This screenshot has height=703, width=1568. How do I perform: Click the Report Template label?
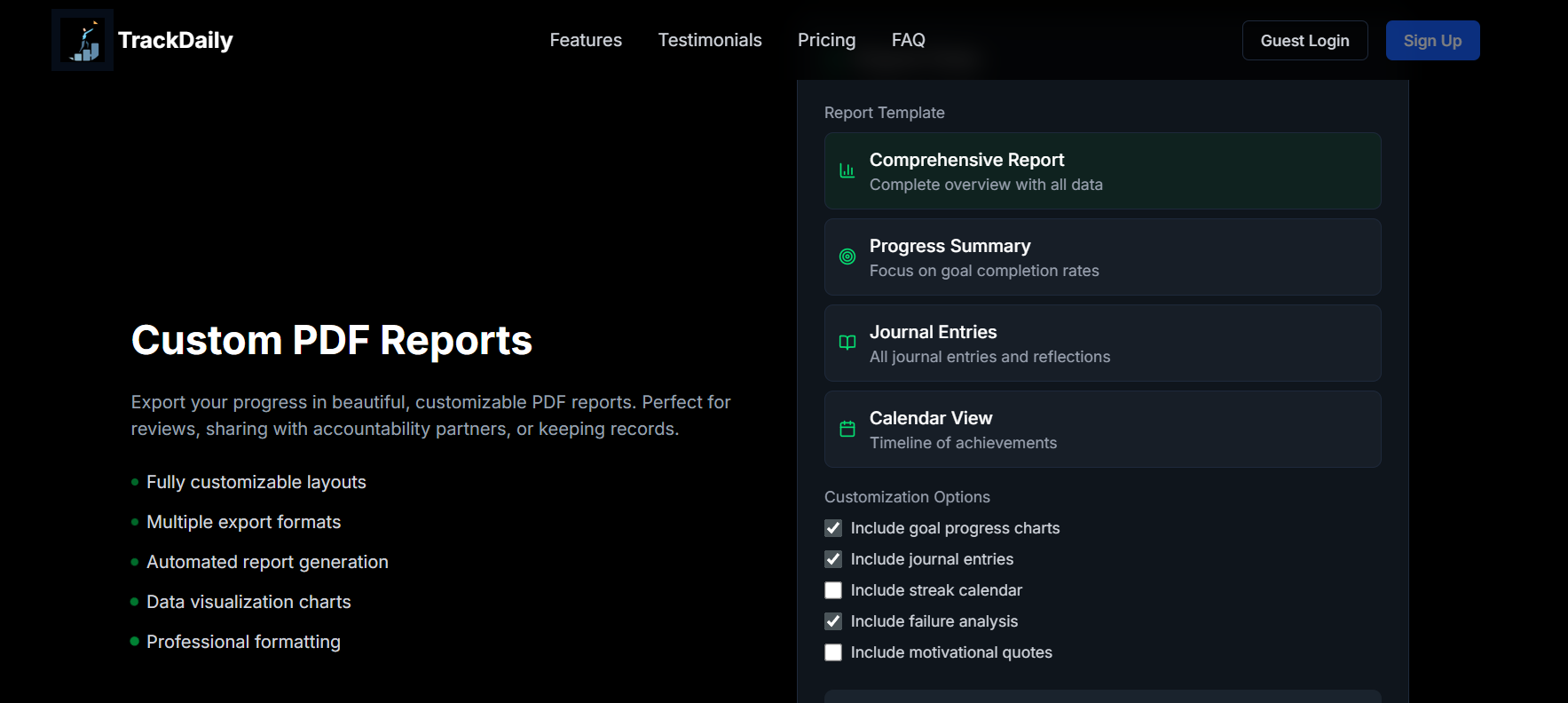click(x=885, y=113)
